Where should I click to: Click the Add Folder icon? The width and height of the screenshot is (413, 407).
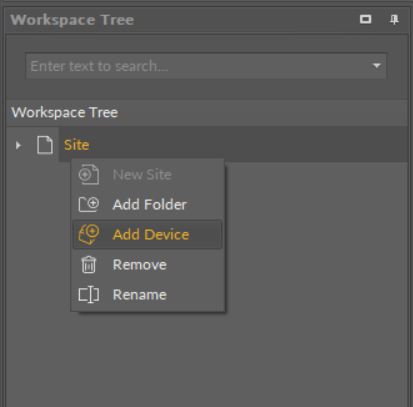[x=89, y=204]
